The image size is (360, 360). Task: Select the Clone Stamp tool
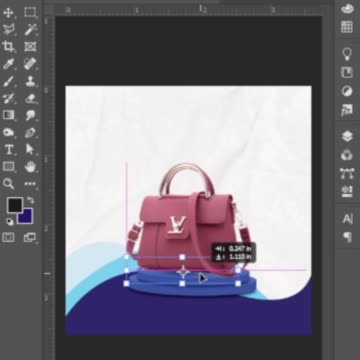30,81
